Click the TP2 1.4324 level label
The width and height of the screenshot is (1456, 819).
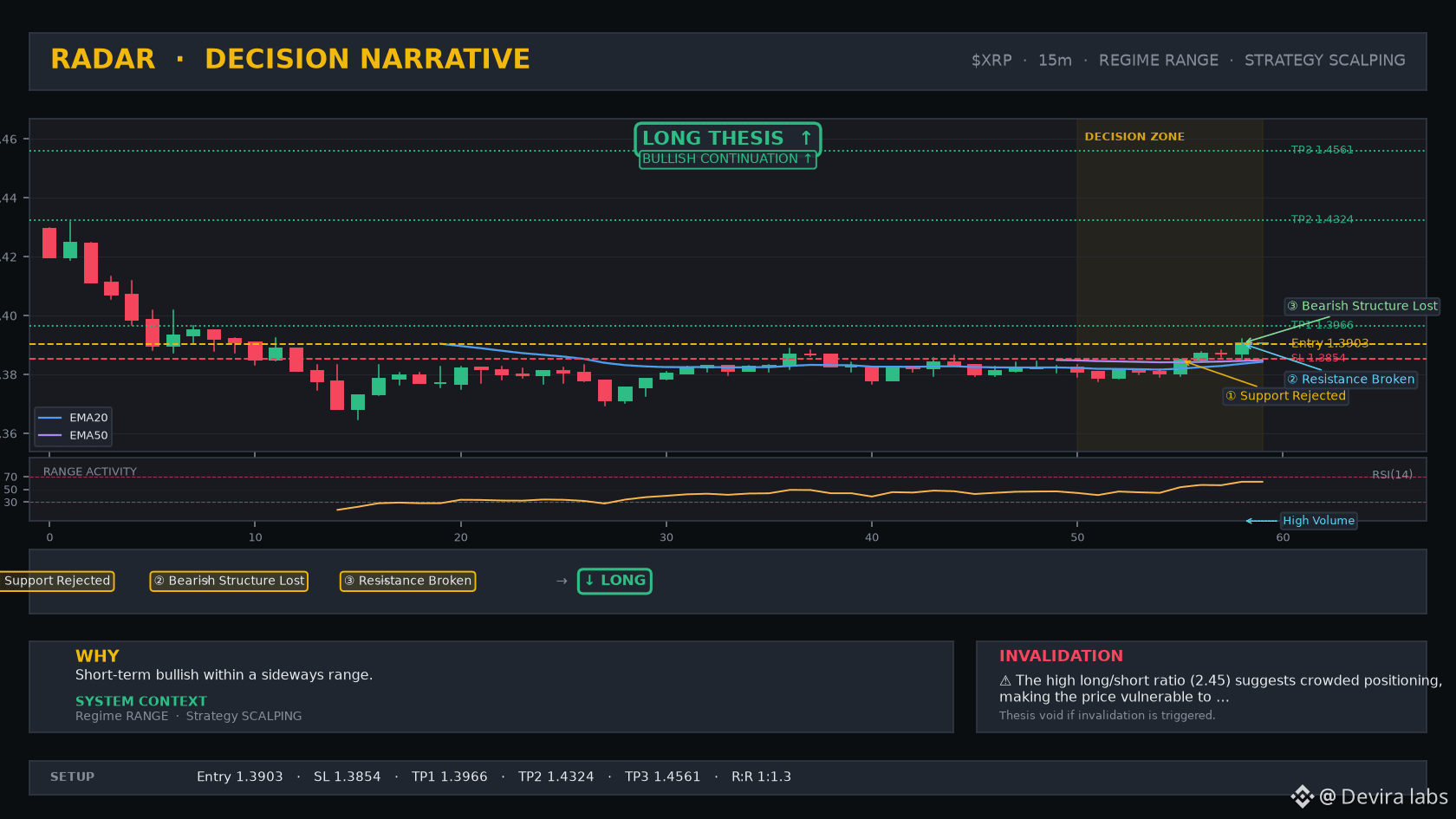pyautogui.click(x=1321, y=219)
